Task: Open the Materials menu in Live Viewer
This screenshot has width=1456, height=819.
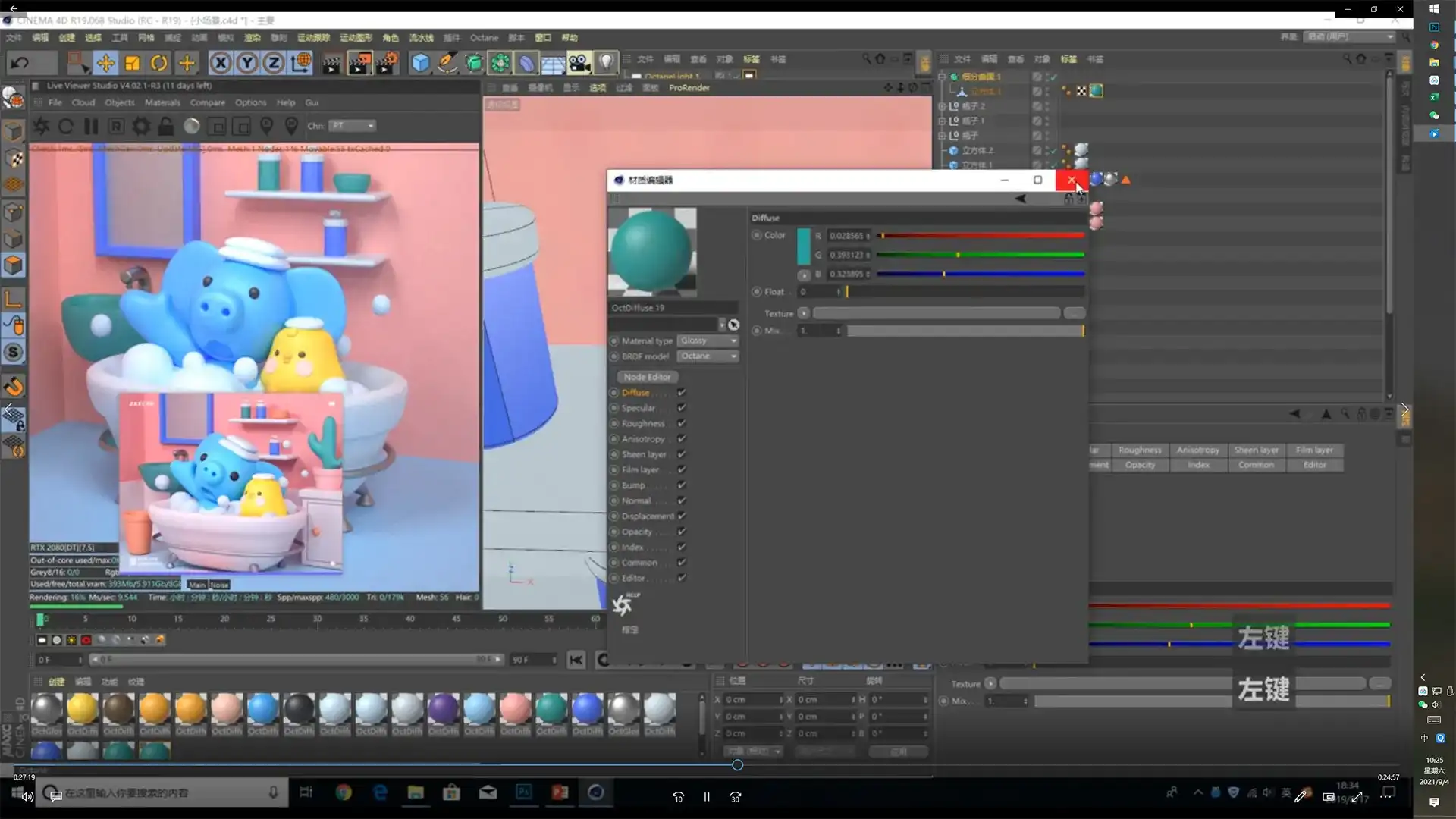Action: pyautogui.click(x=162, y=102)
